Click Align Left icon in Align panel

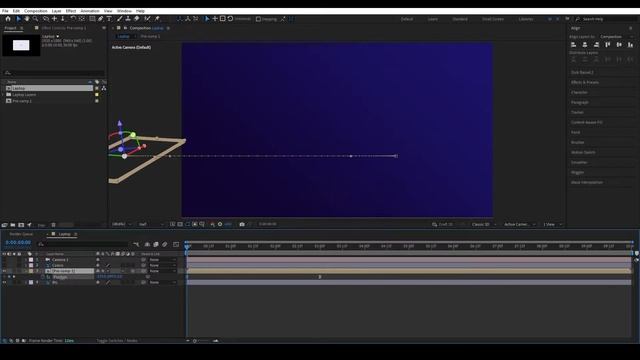click(x=573, y=44)
